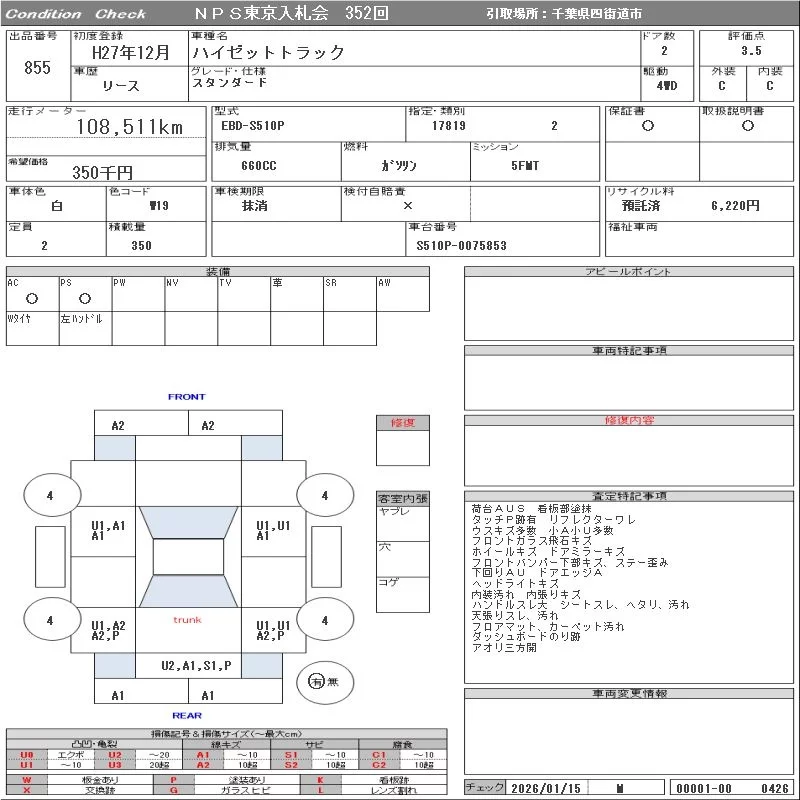Click the アピールポイント section header
800x800 pixels.
click(629, 272)
